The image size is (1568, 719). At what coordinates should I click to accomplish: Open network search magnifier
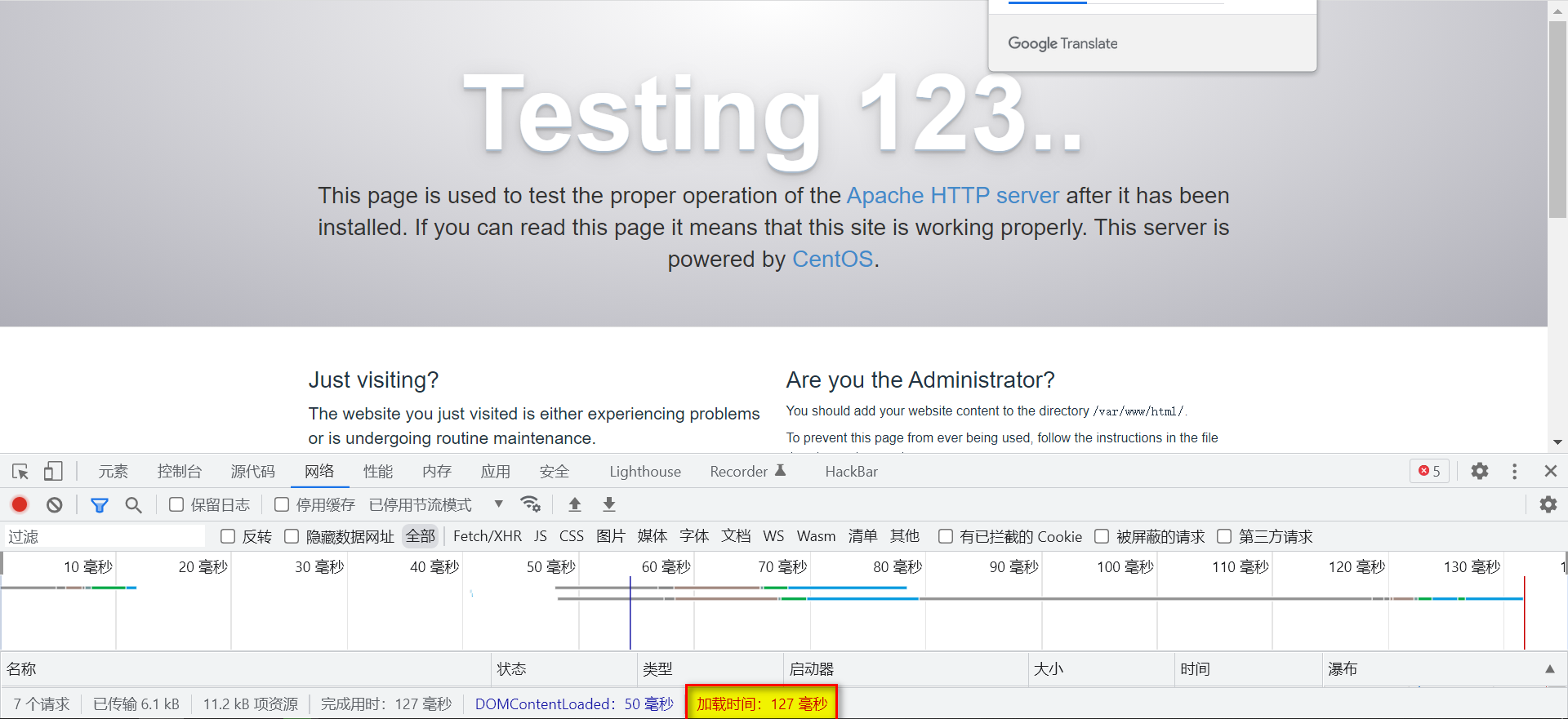[134, 505]
